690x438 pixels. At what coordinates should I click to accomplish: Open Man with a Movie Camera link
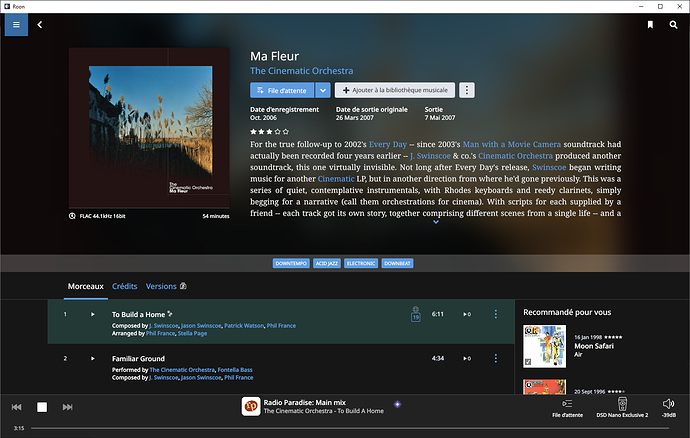click(512, 144)
